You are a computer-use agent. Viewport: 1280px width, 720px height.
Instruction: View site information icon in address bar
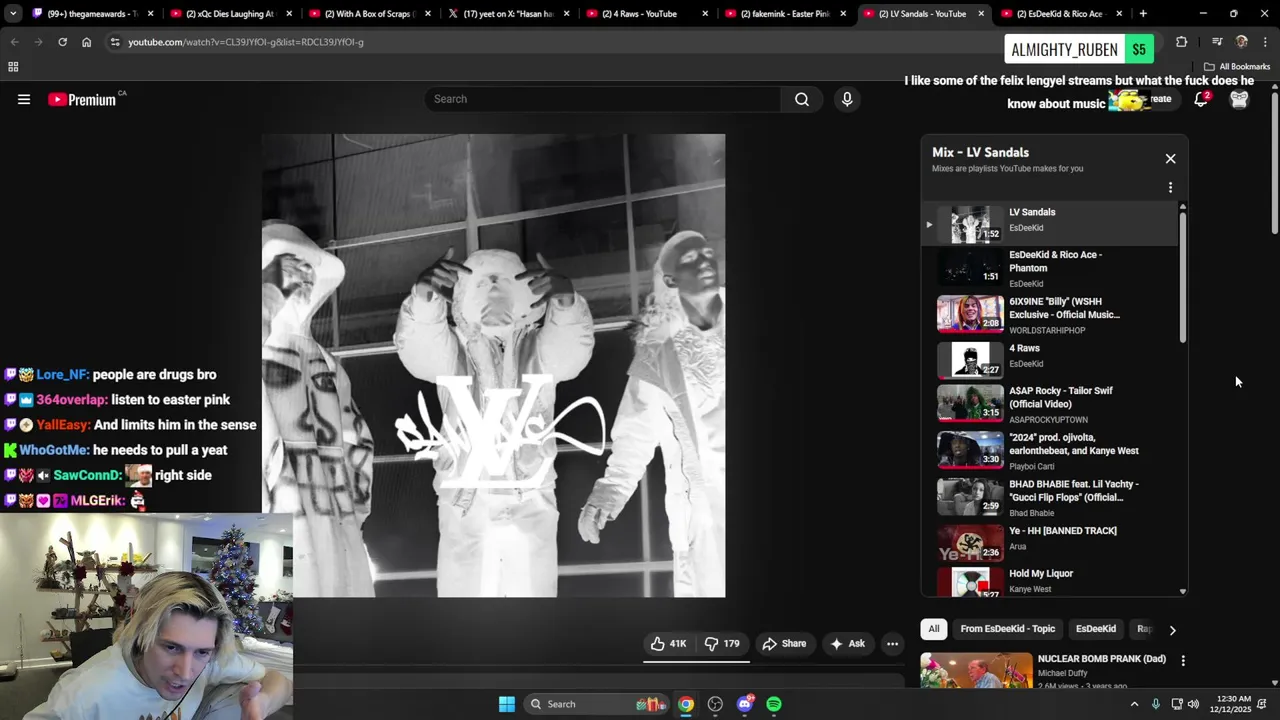(x=115, y=42)
